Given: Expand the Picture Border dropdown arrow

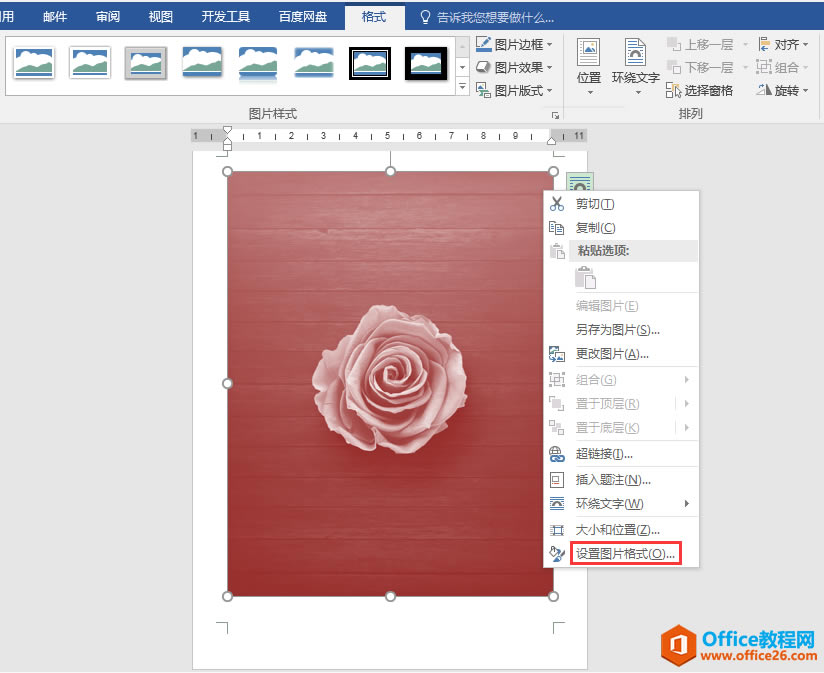Looking at the screenshot, I should pos(550,45).
